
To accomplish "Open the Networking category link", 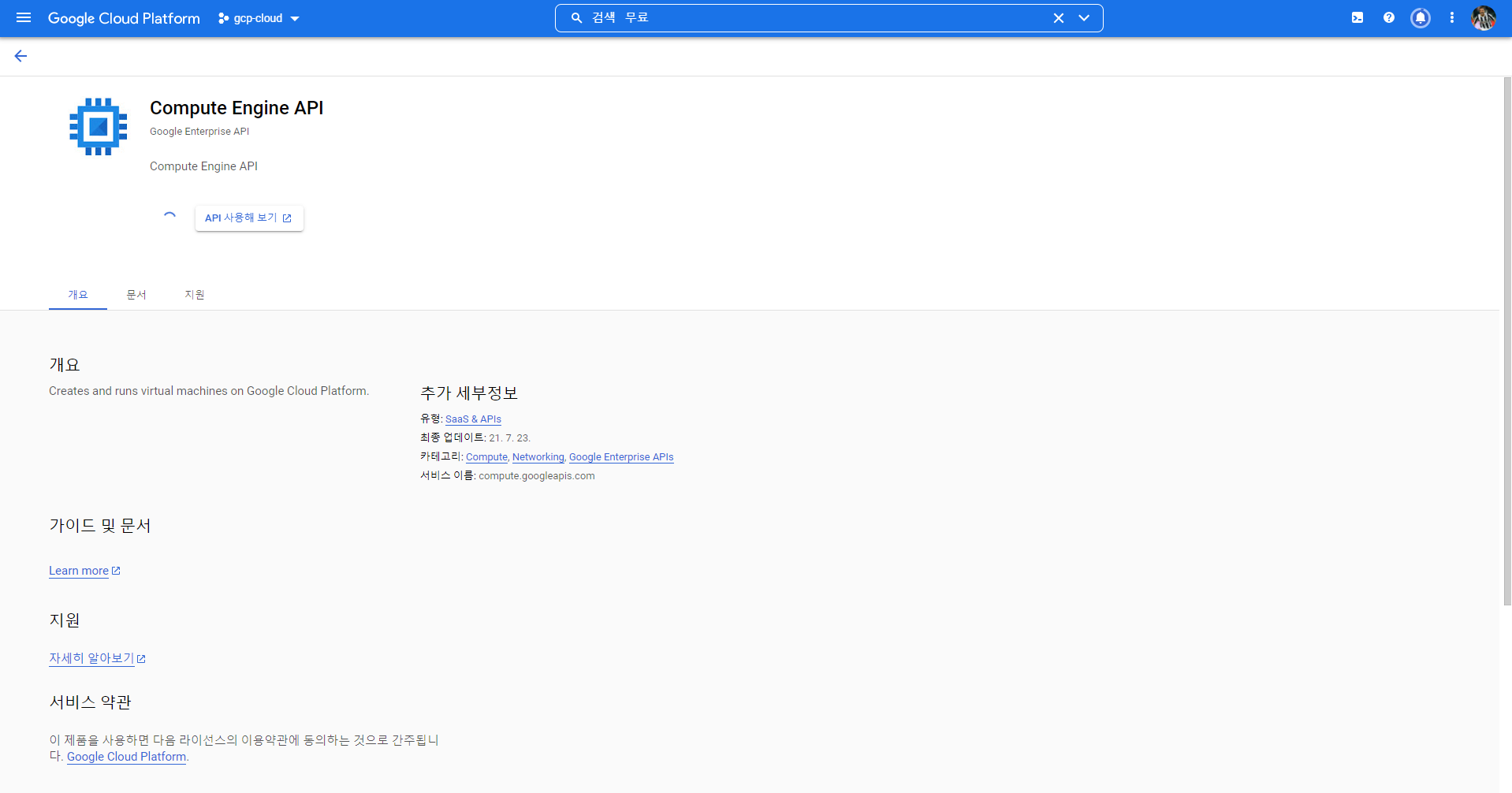I will 538,457.
